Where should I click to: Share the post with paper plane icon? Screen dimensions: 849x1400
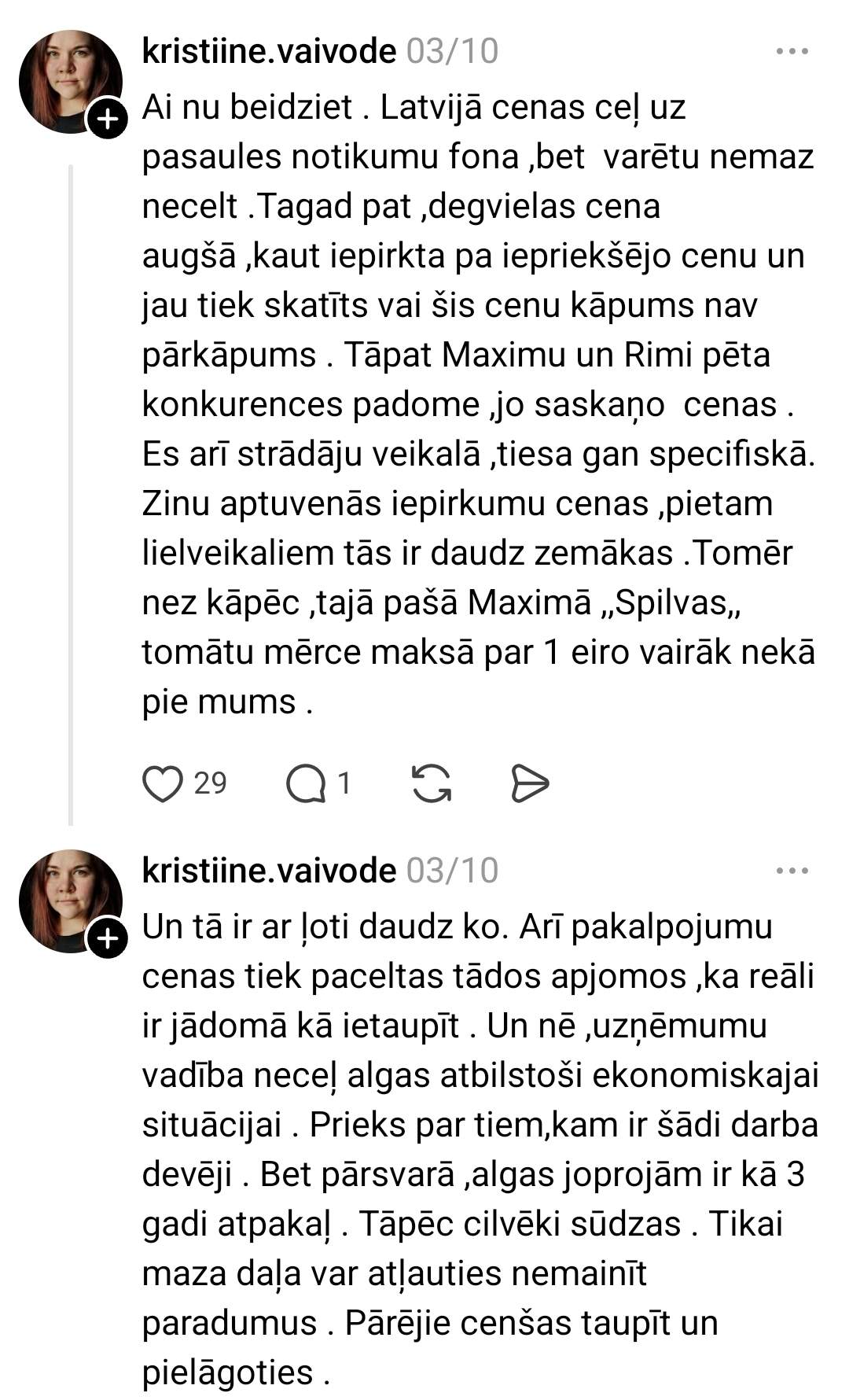point(530,783)
